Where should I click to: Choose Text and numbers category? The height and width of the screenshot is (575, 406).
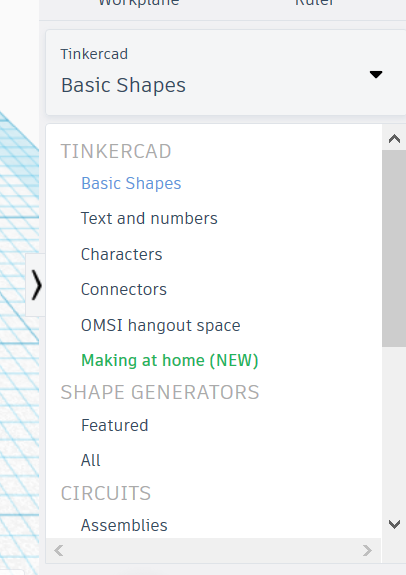(x=149, y=218)
